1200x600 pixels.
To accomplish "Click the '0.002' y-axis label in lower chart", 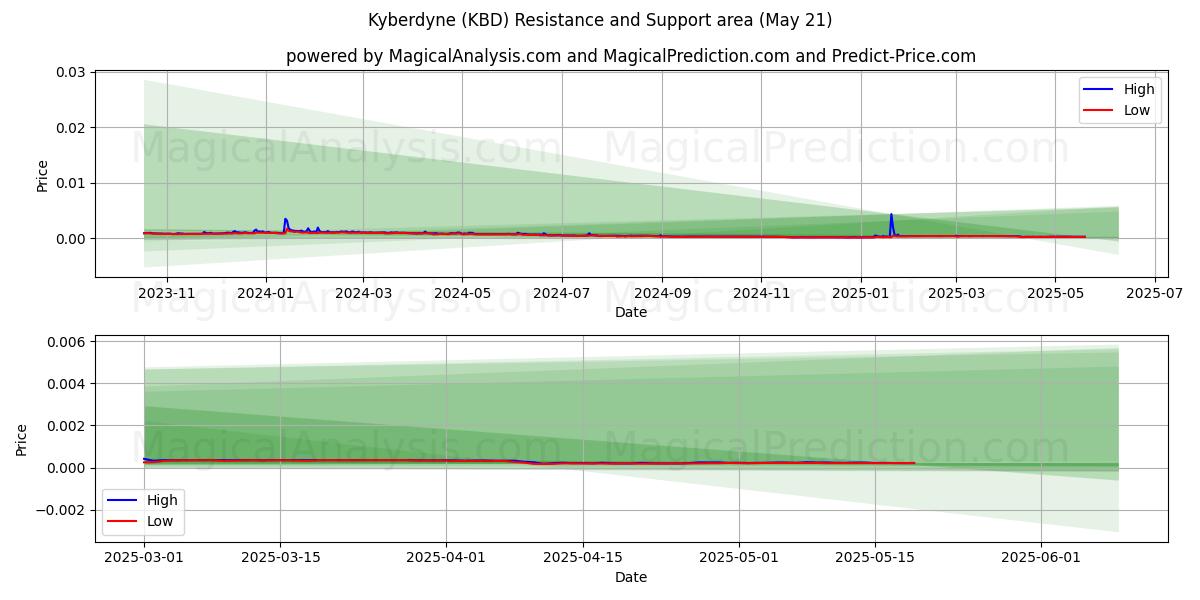I will point(69,426).
